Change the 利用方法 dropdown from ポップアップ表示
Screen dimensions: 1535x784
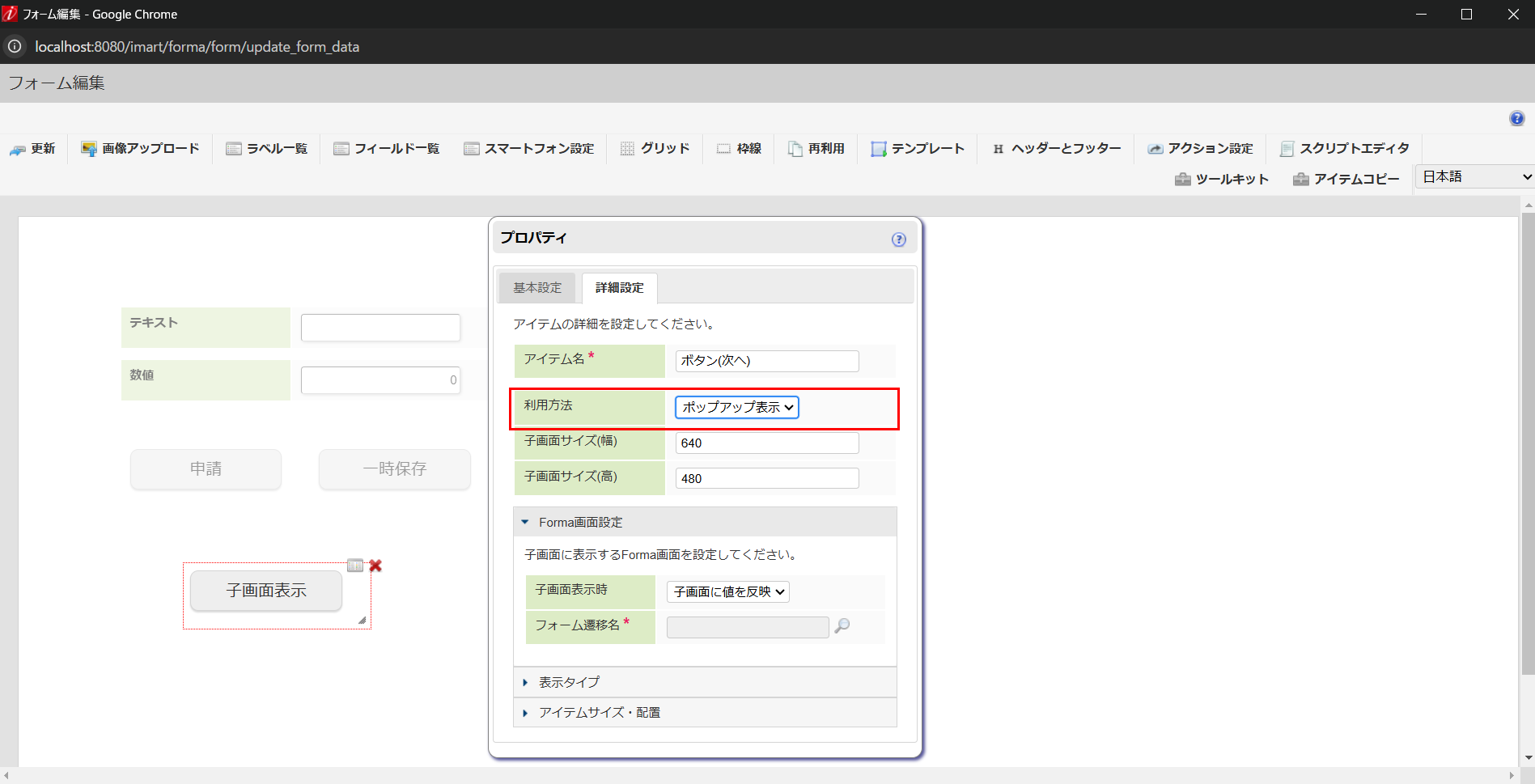pyautogui.click(x=736, y=407)
